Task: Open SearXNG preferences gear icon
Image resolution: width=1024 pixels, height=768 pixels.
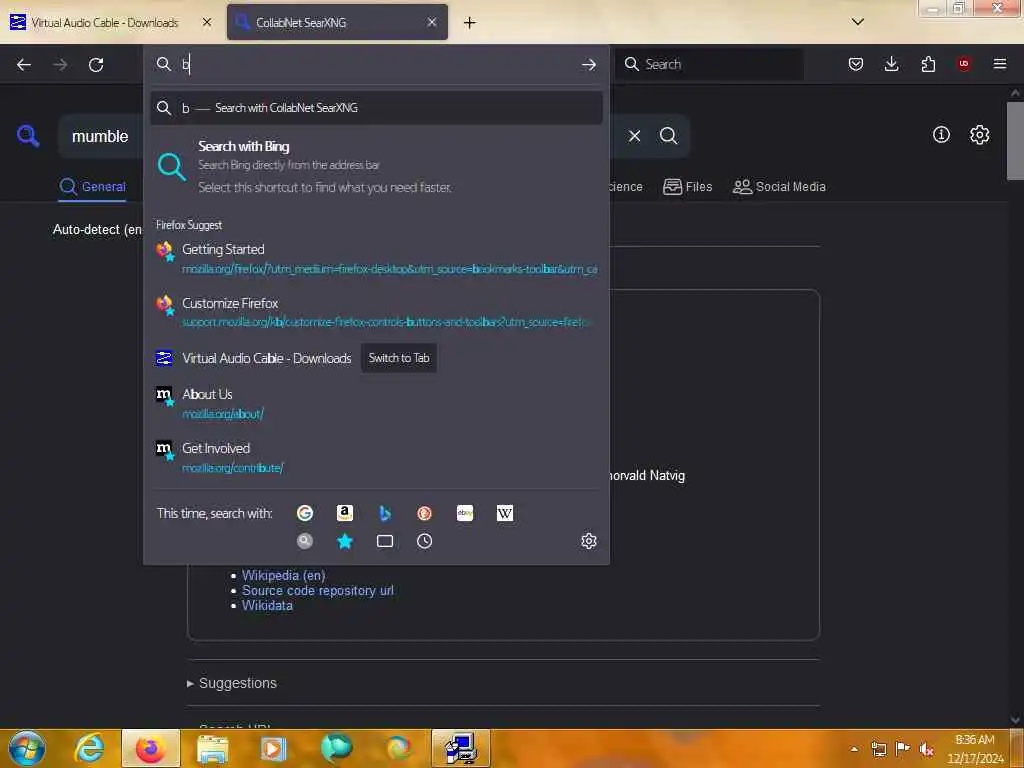Action: point(979,135)
